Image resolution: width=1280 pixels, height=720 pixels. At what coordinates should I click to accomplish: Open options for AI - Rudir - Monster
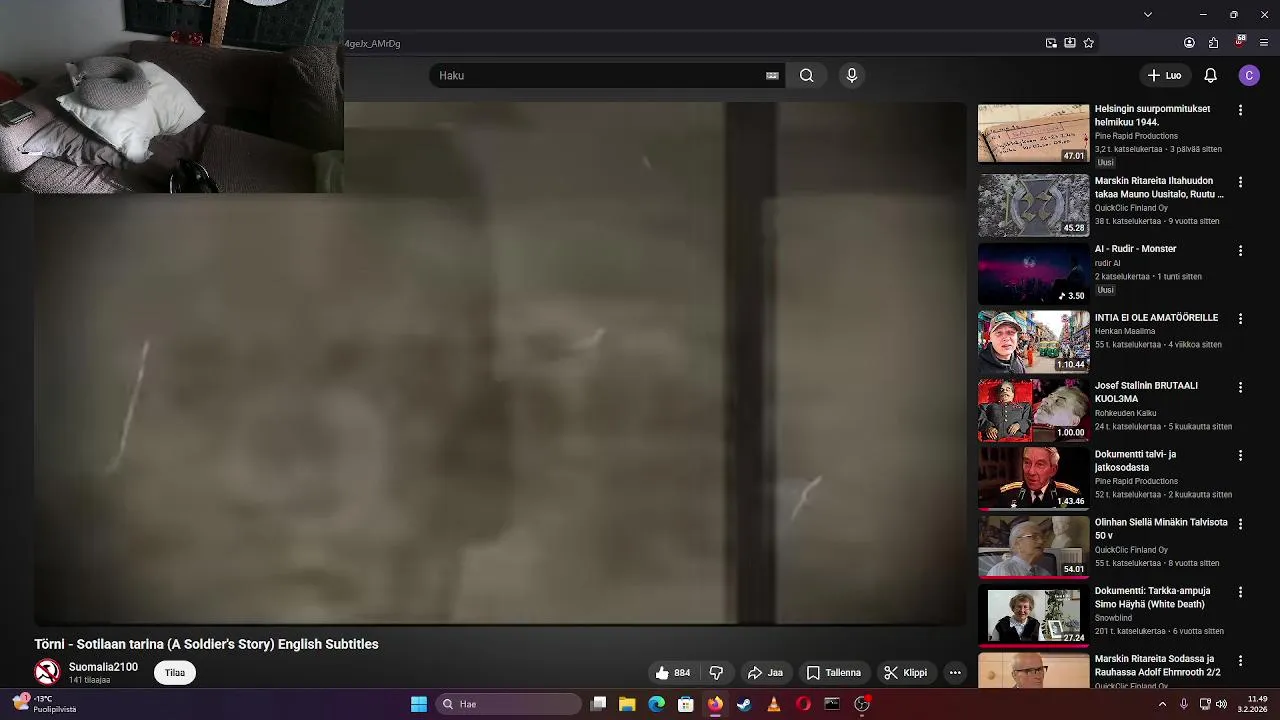pos(1240,250)
